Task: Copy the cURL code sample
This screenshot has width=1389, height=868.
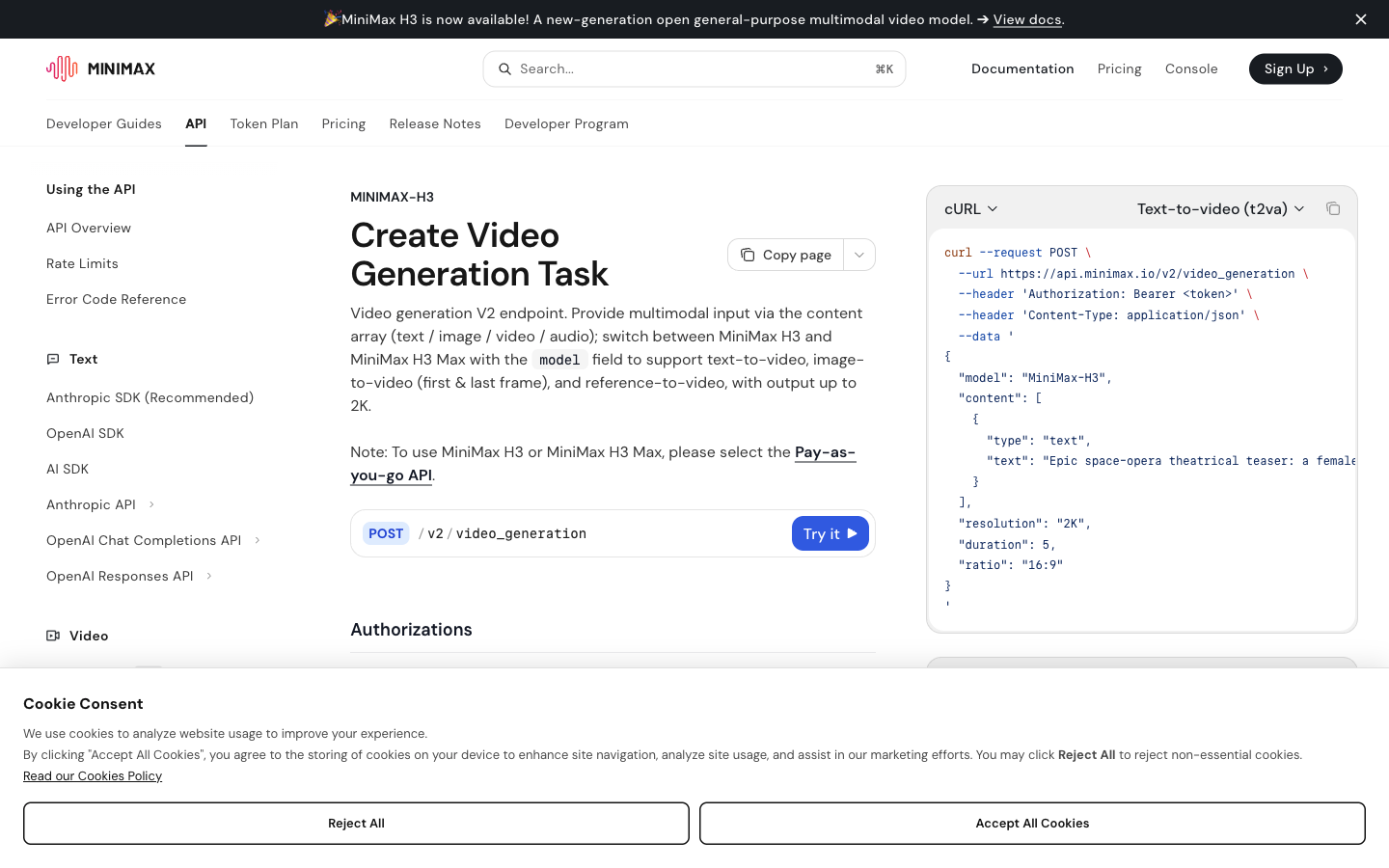Action: 1333,208
